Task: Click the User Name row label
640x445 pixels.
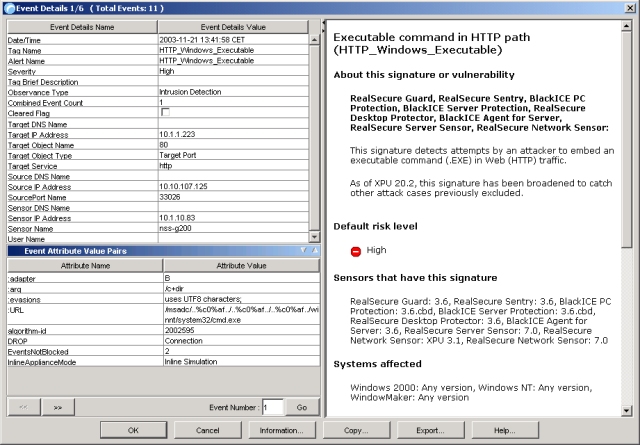Action: tap(26, 239)
